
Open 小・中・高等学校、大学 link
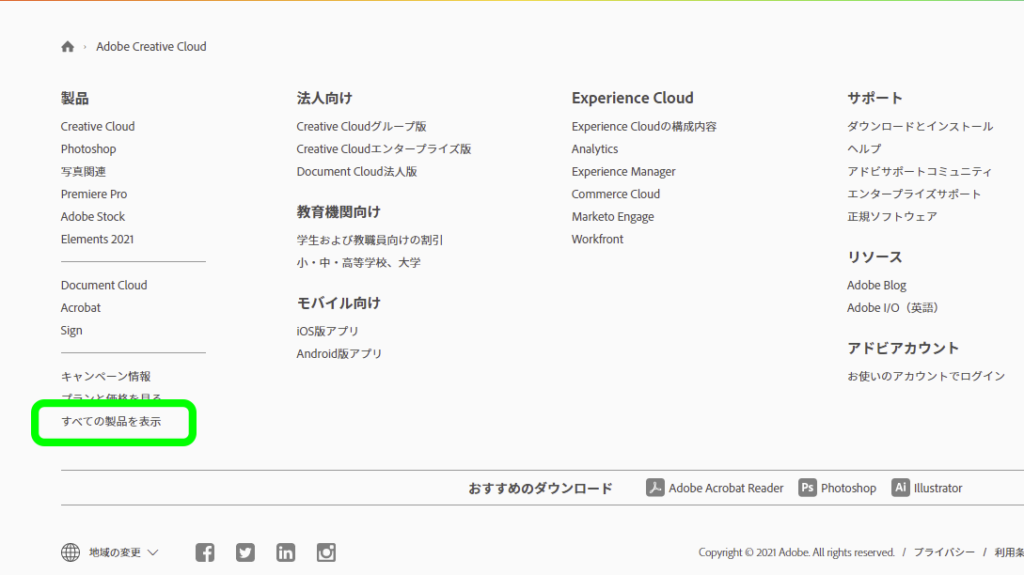(359, 263)
